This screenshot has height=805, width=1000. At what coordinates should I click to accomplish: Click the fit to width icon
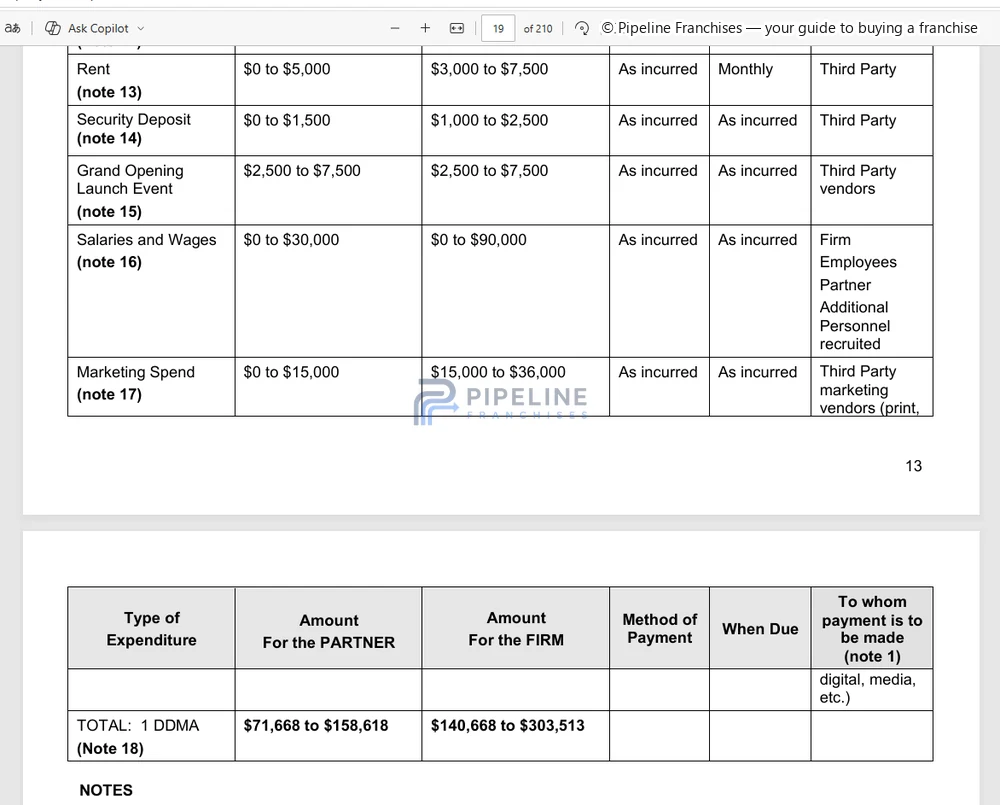point(457,28)
